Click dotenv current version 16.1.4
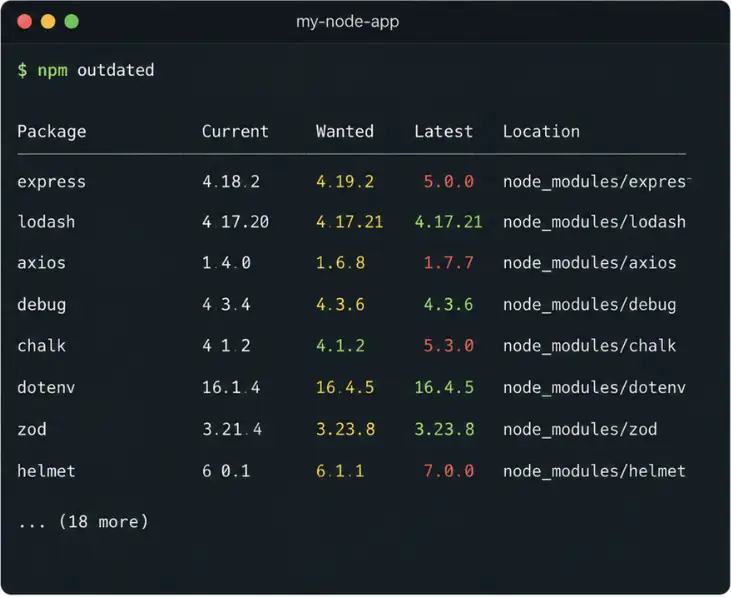 click(x=231, y=387)
